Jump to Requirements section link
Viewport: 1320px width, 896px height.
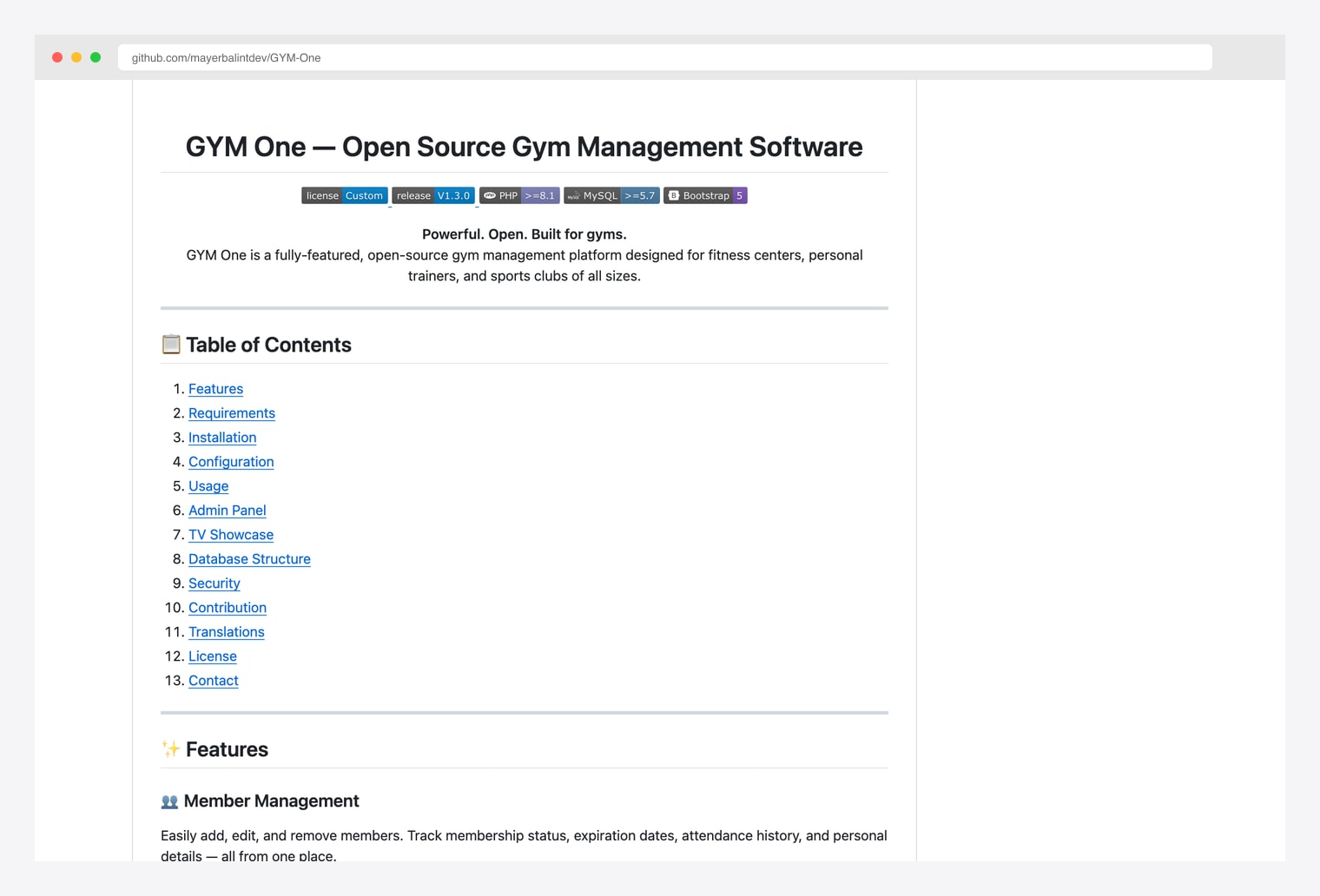(232, 413)
